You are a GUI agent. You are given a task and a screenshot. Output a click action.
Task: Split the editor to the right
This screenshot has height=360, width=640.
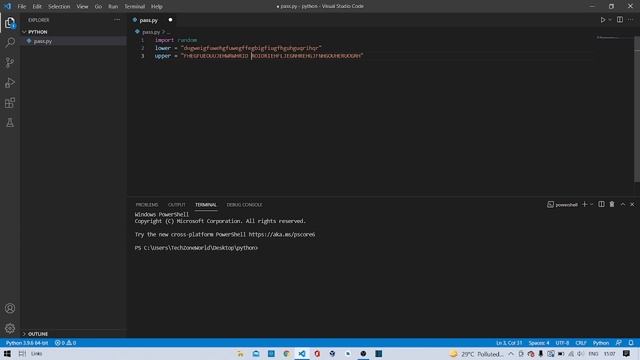(x=620, y=20)
